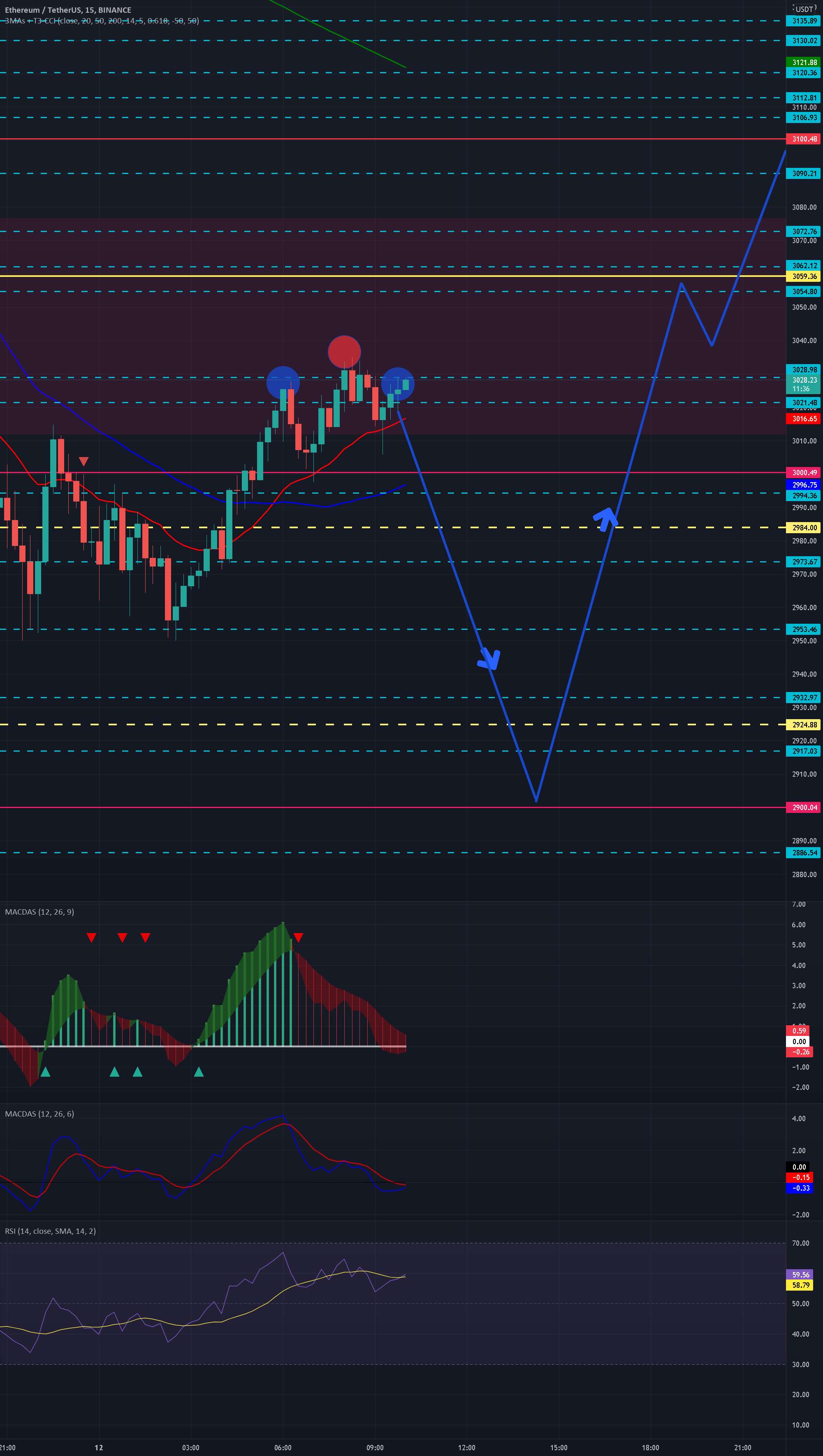The height and width of the screenshot is (1456, 823).
Task: Click the Ethereum / TetherUS symbol title
Action: pos(68,10)
